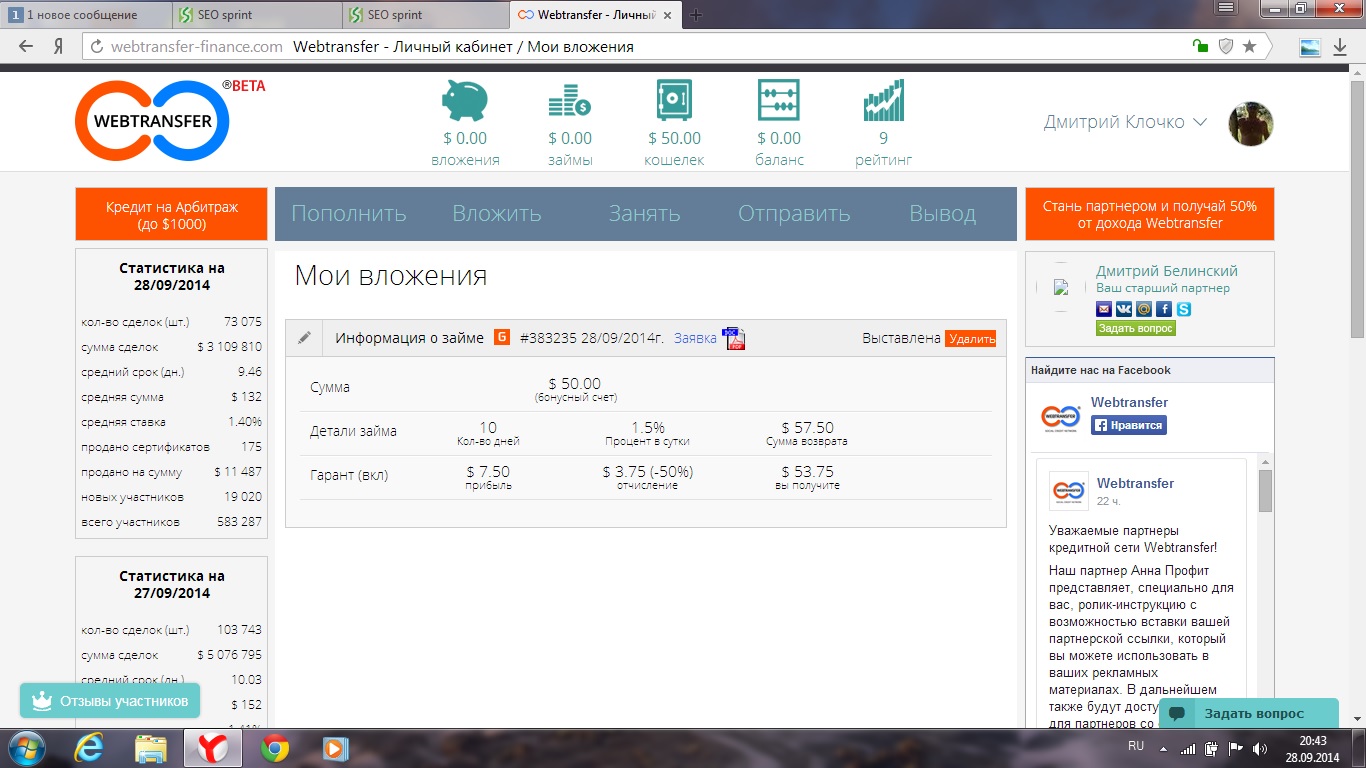Open the browser hamburger menu

[1224, 6]
